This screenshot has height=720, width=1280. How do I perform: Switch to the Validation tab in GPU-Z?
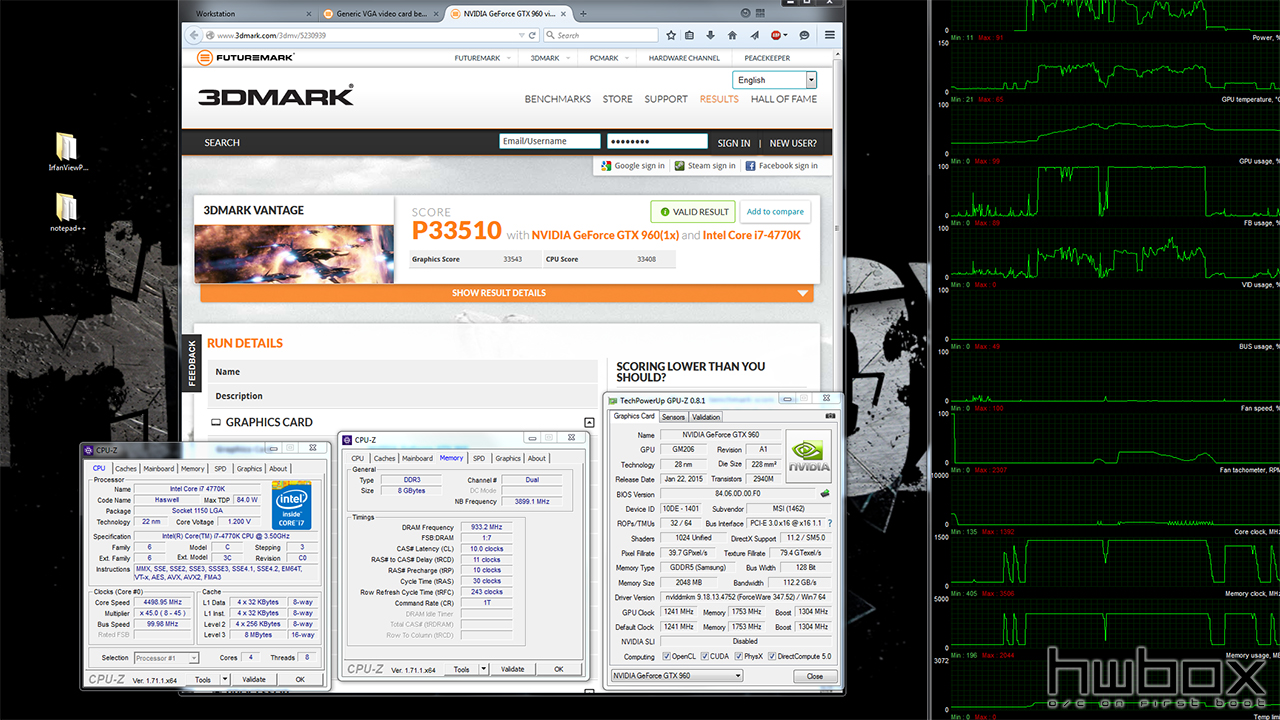pos(706,417)
